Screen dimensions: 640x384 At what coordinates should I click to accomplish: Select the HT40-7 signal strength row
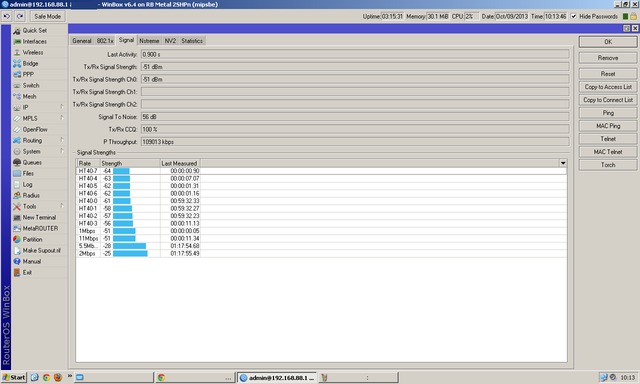pyautogui.click(x=321, y=171)
